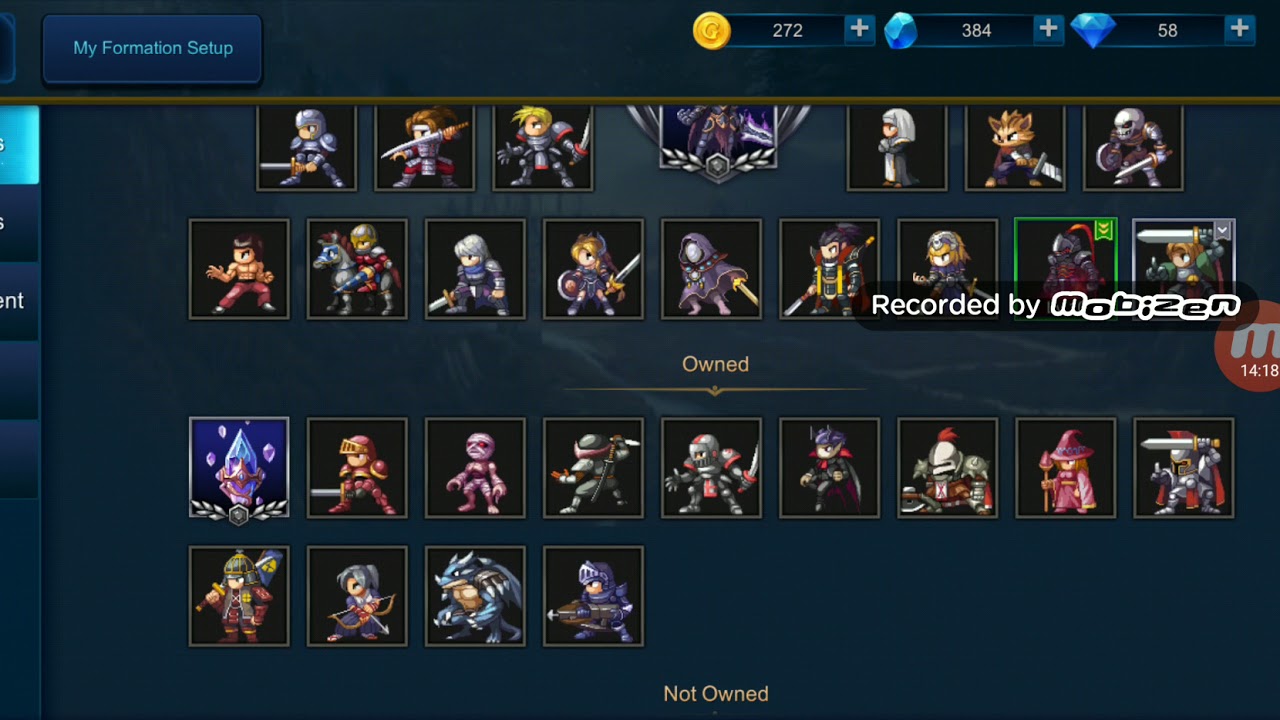Image resolution: width=1280 pixels, height=720 pixels.
Task: Choose the purple hooded mage hero
Action: coord(711,269)
